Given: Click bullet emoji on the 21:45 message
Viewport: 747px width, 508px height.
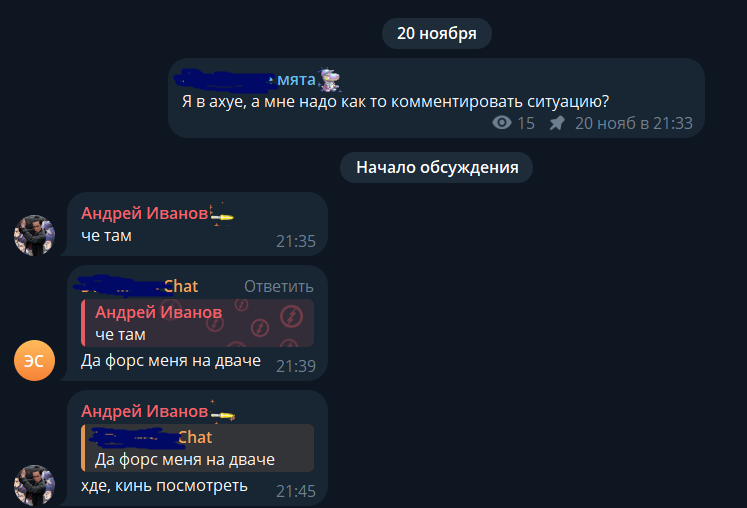Looking at the screenshot, I should coord(222,413).
